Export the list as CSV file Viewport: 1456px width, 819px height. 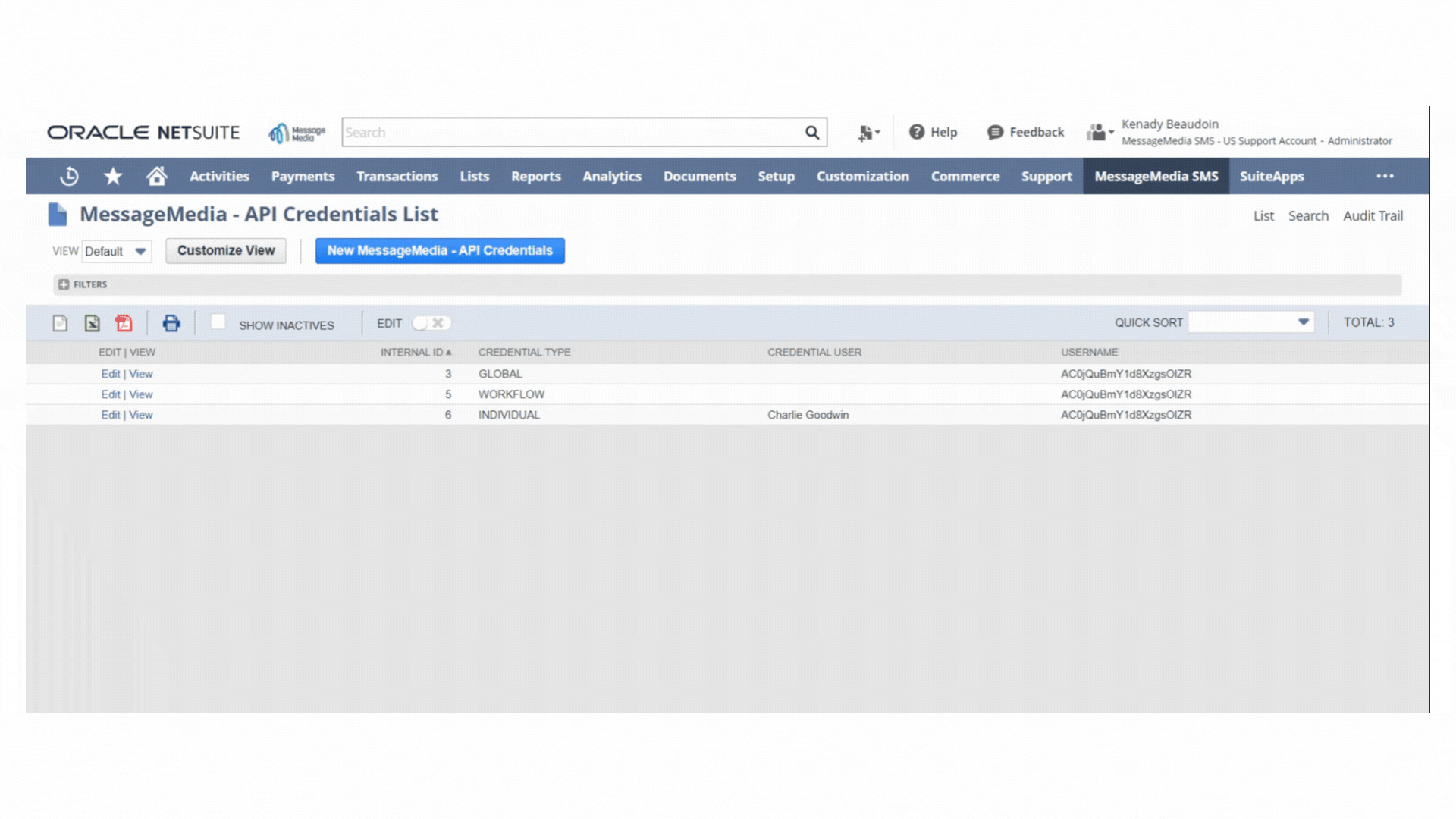[61, 322]
